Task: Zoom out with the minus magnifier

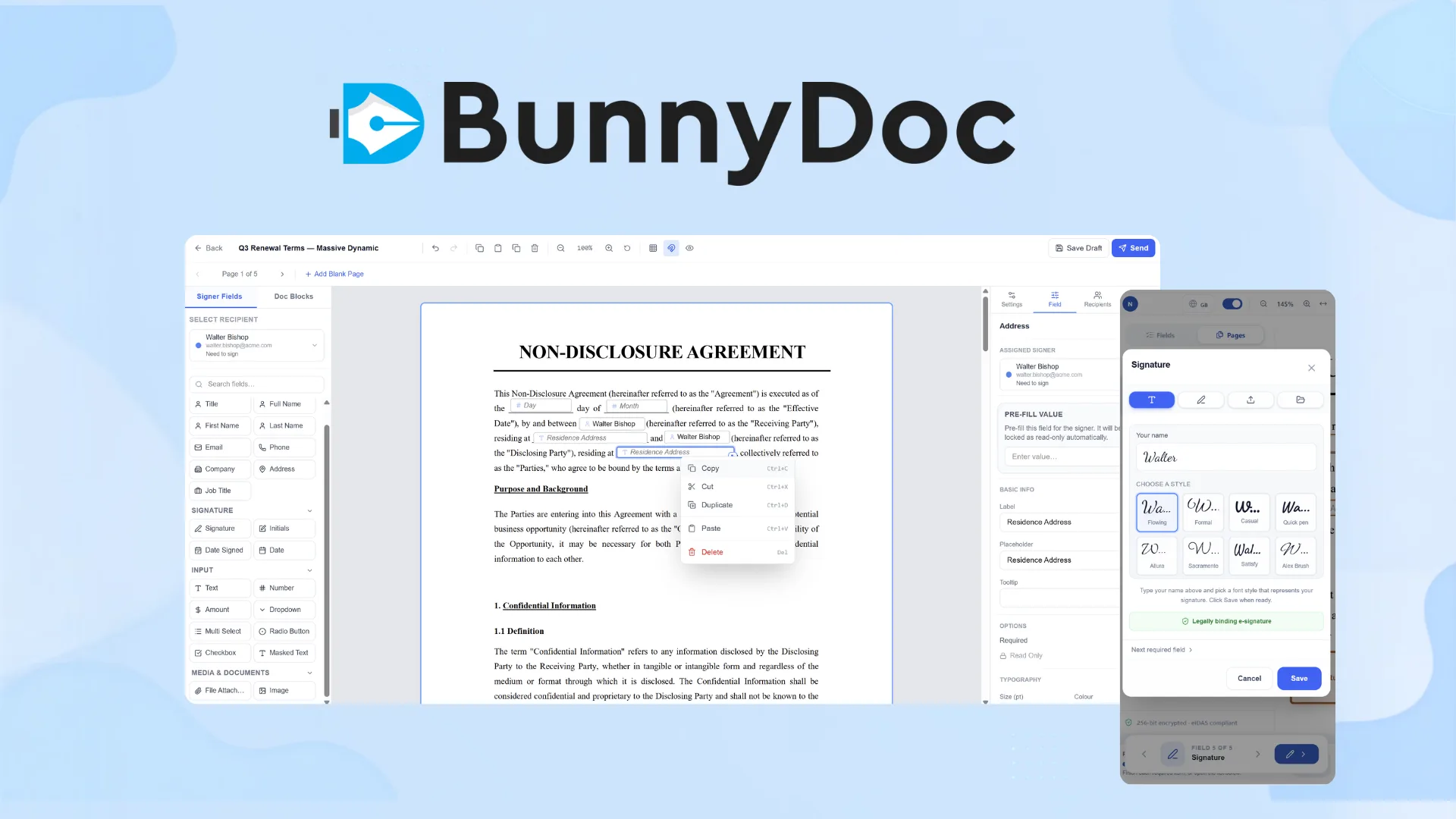Action: [x=561, y=248]
